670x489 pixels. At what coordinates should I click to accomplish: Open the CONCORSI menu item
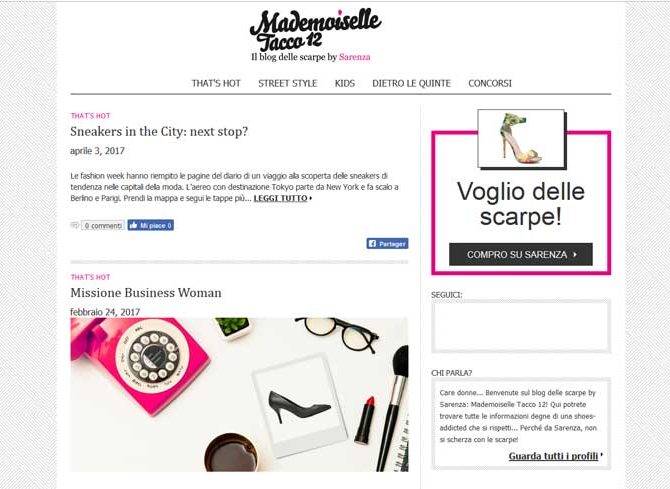pos(490,83)
